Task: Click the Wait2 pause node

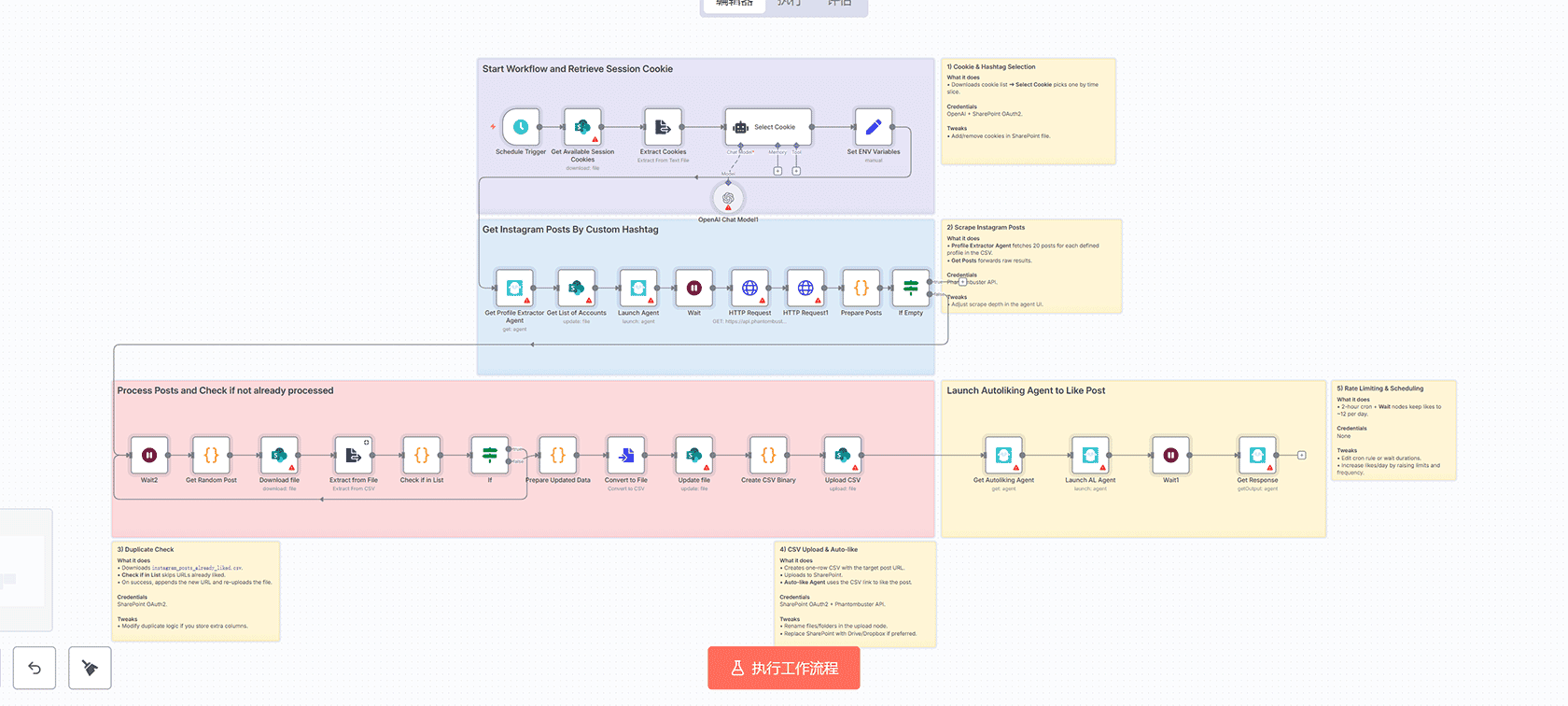Action: pyautogui.click(x=149, y=456)
